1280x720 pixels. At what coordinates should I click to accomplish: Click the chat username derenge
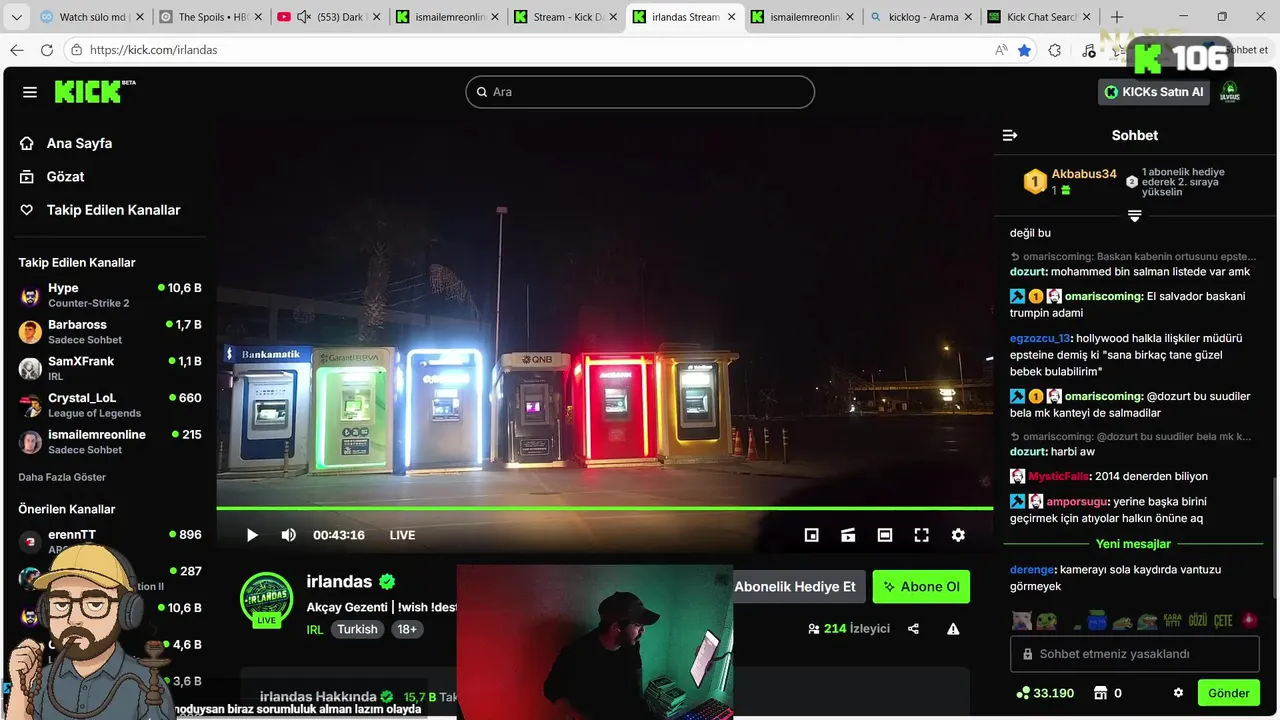point(1032,569)
